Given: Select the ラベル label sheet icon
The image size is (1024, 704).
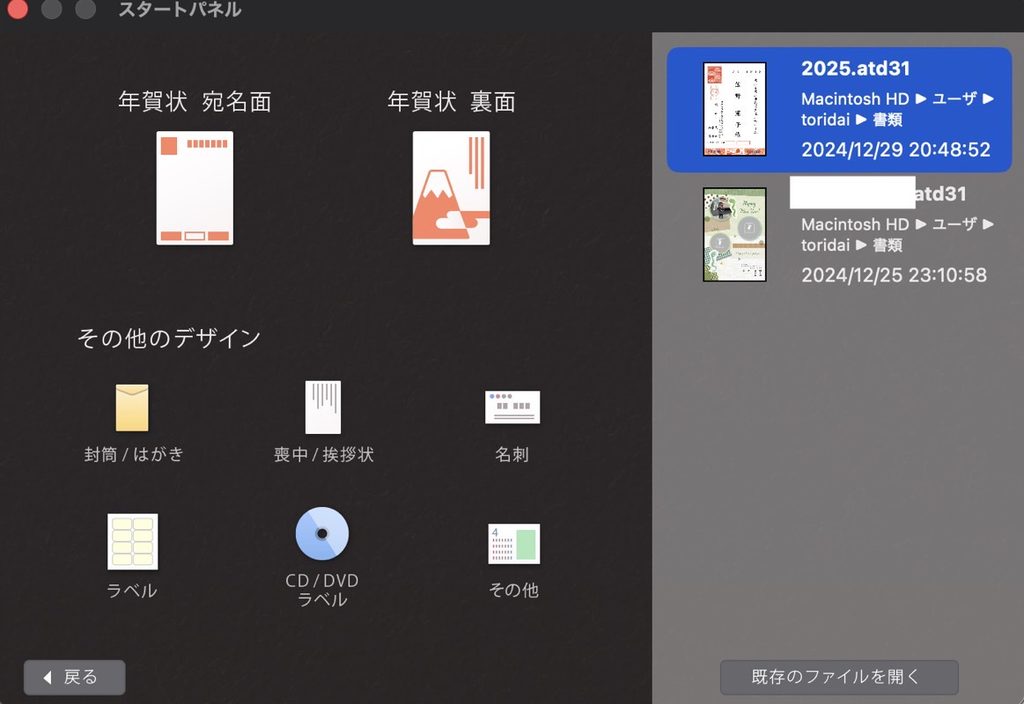Looking at the screenshot, I should (x=133, y=541).
